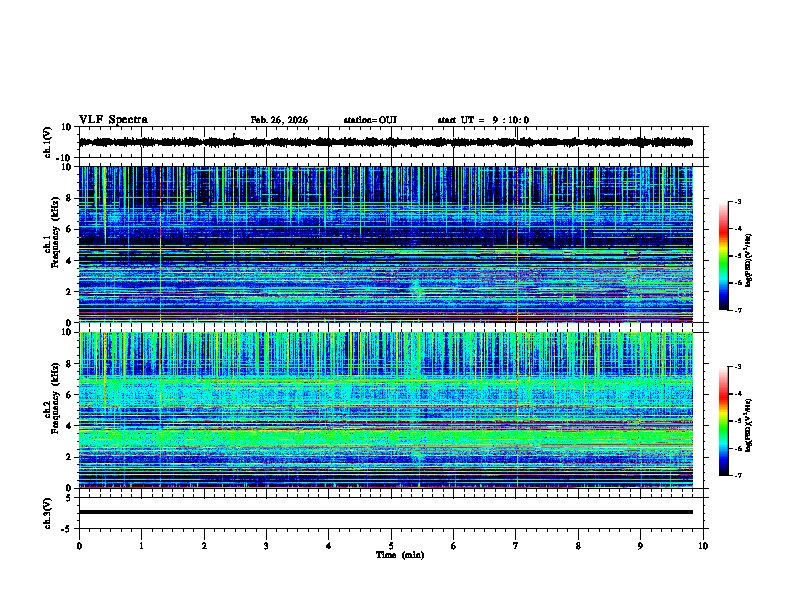Click the "ch.1(V)" waveform axis label
Image resolution: width=792 pixels, height=612 pixels.
point(48,142)
